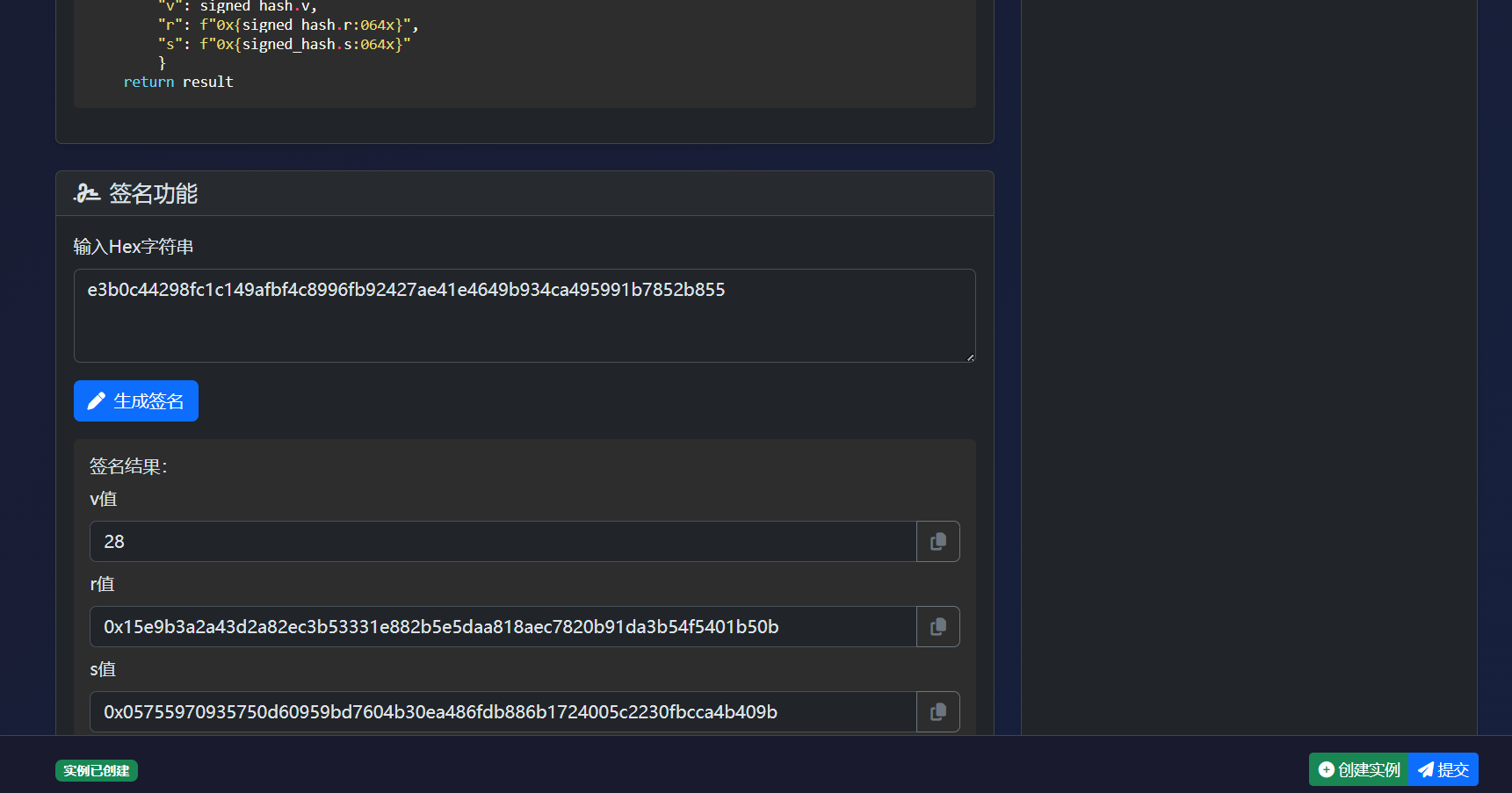Click the pencil icon on 生成签名

[97, 401]
